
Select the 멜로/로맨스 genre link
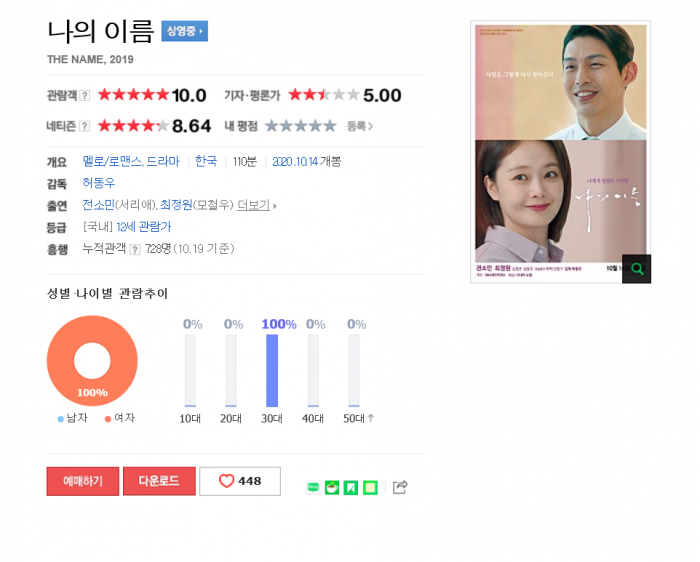pos(112,161)
